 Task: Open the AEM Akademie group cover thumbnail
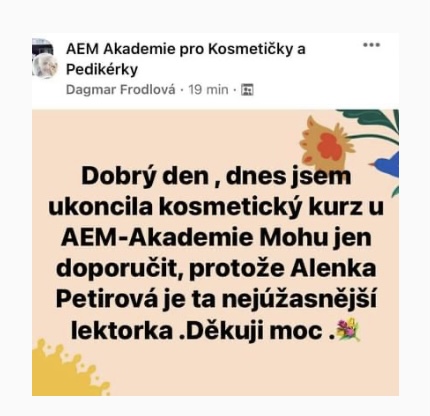[x=43, y=47]
